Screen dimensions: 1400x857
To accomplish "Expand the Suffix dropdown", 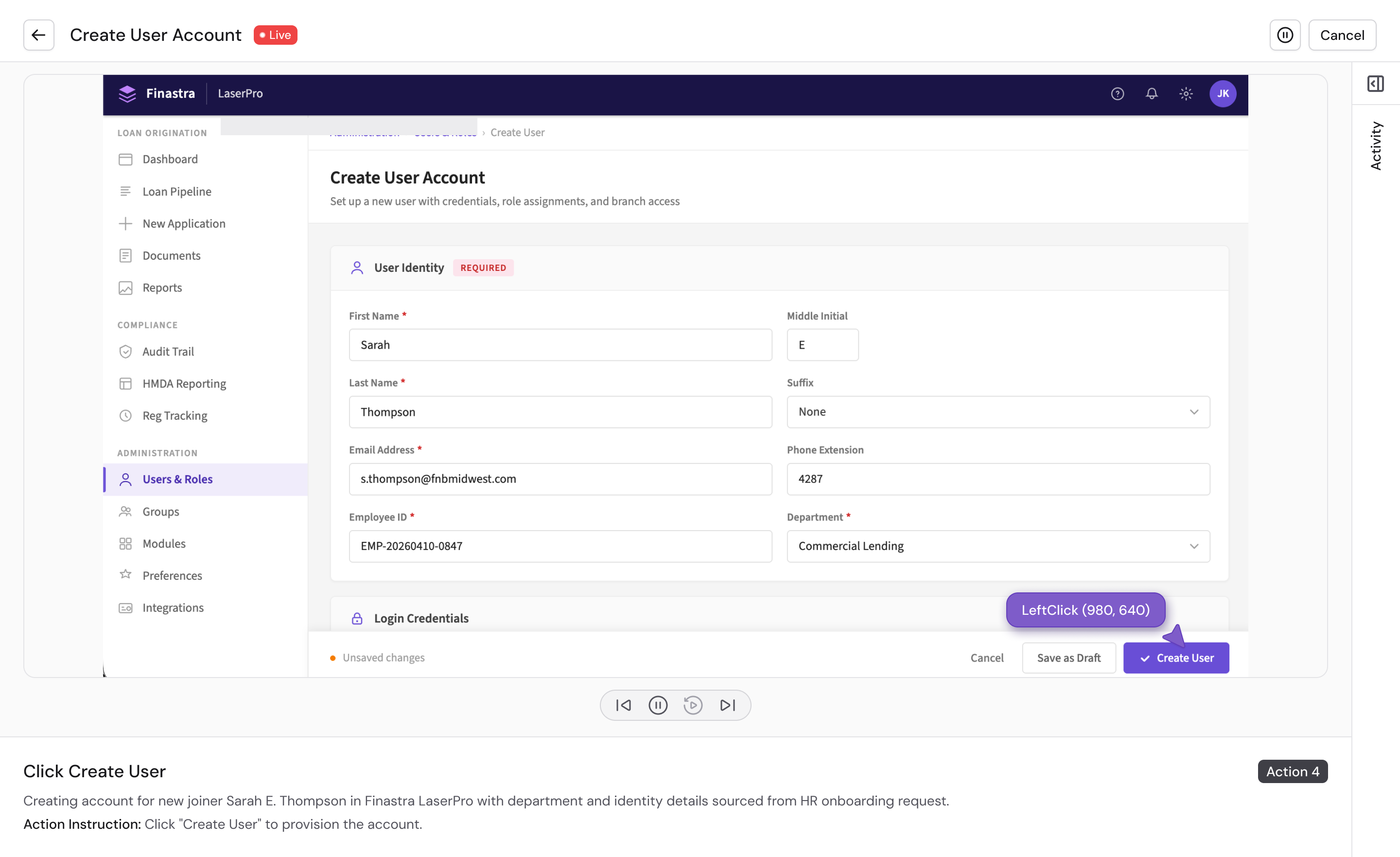I will pyautogui.click(x=997, y=412).
